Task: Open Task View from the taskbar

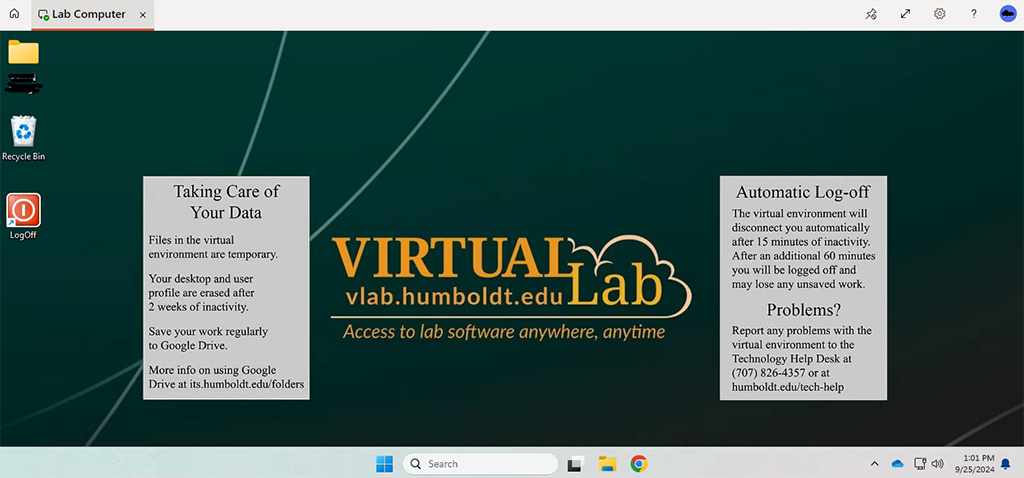Action: tap(575, 464)
